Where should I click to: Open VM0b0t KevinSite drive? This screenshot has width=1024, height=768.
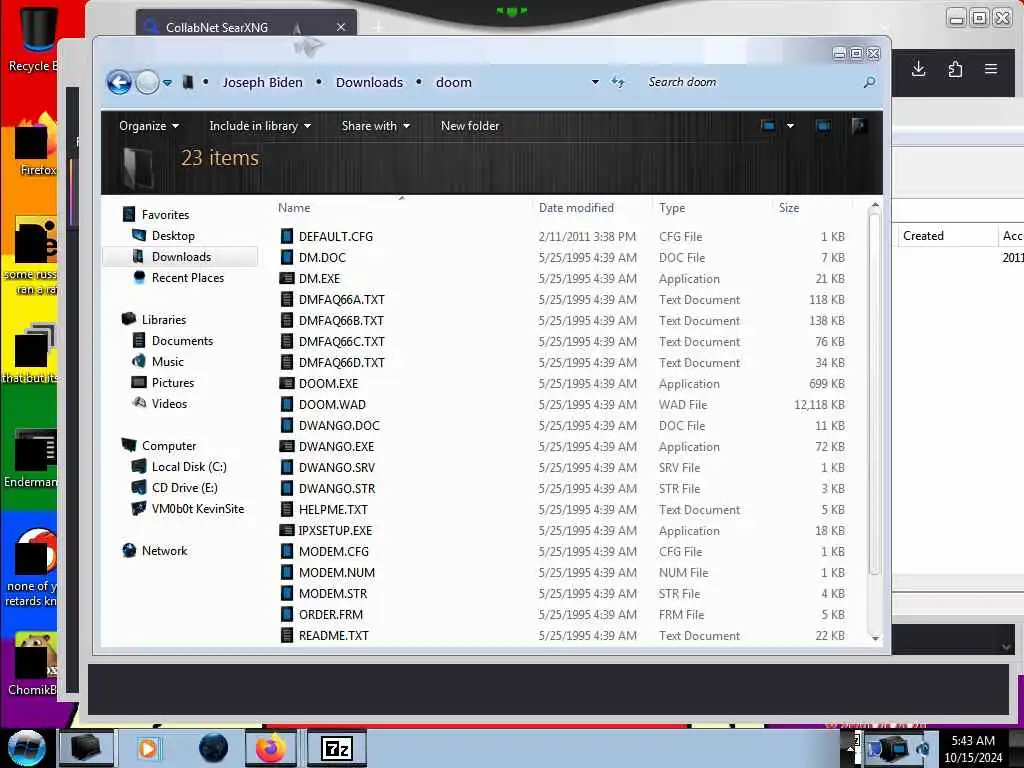(x=197, y=508)
